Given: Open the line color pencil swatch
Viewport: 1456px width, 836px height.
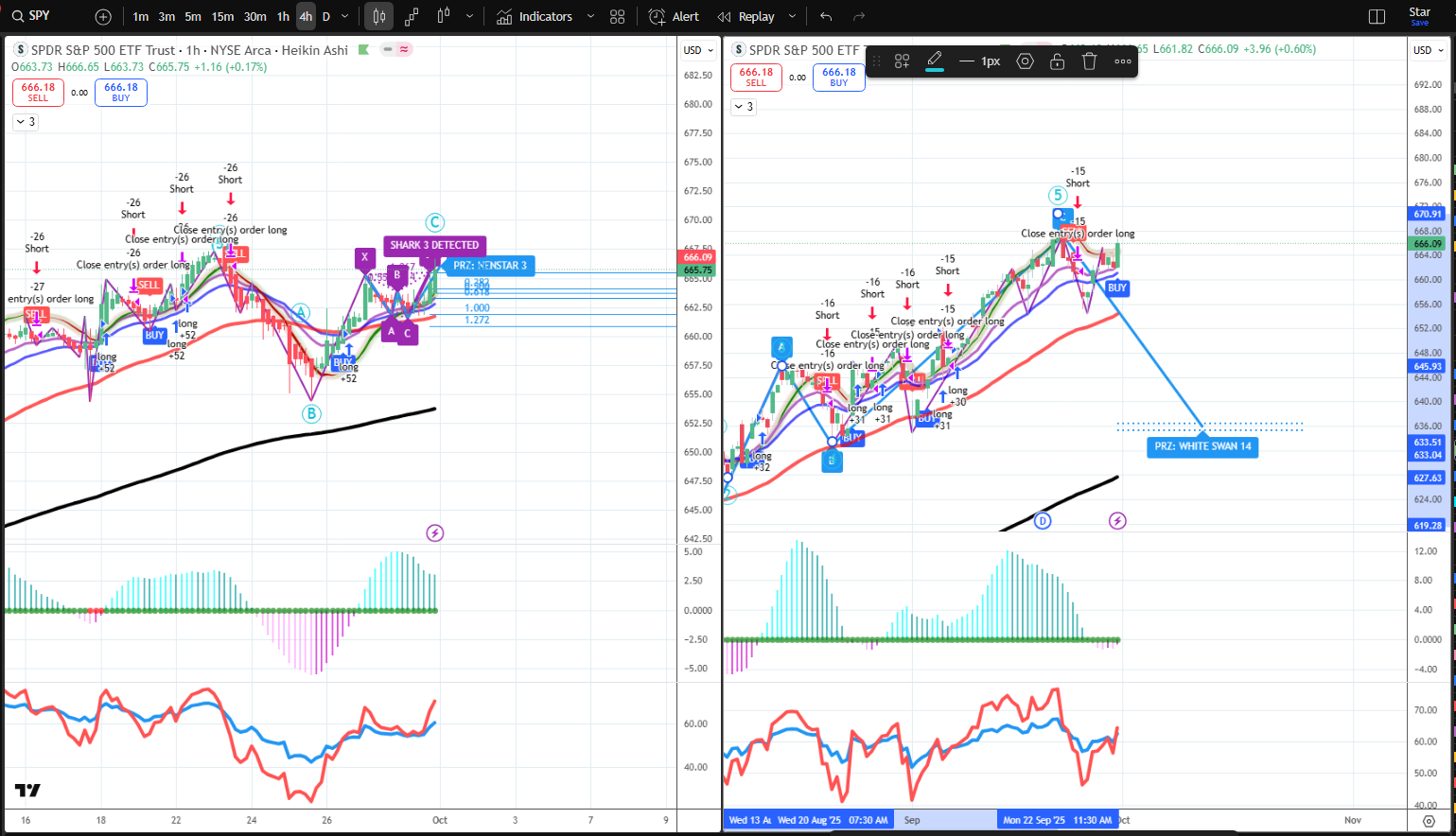Looking at the screenshot, I should click(935, 61).
